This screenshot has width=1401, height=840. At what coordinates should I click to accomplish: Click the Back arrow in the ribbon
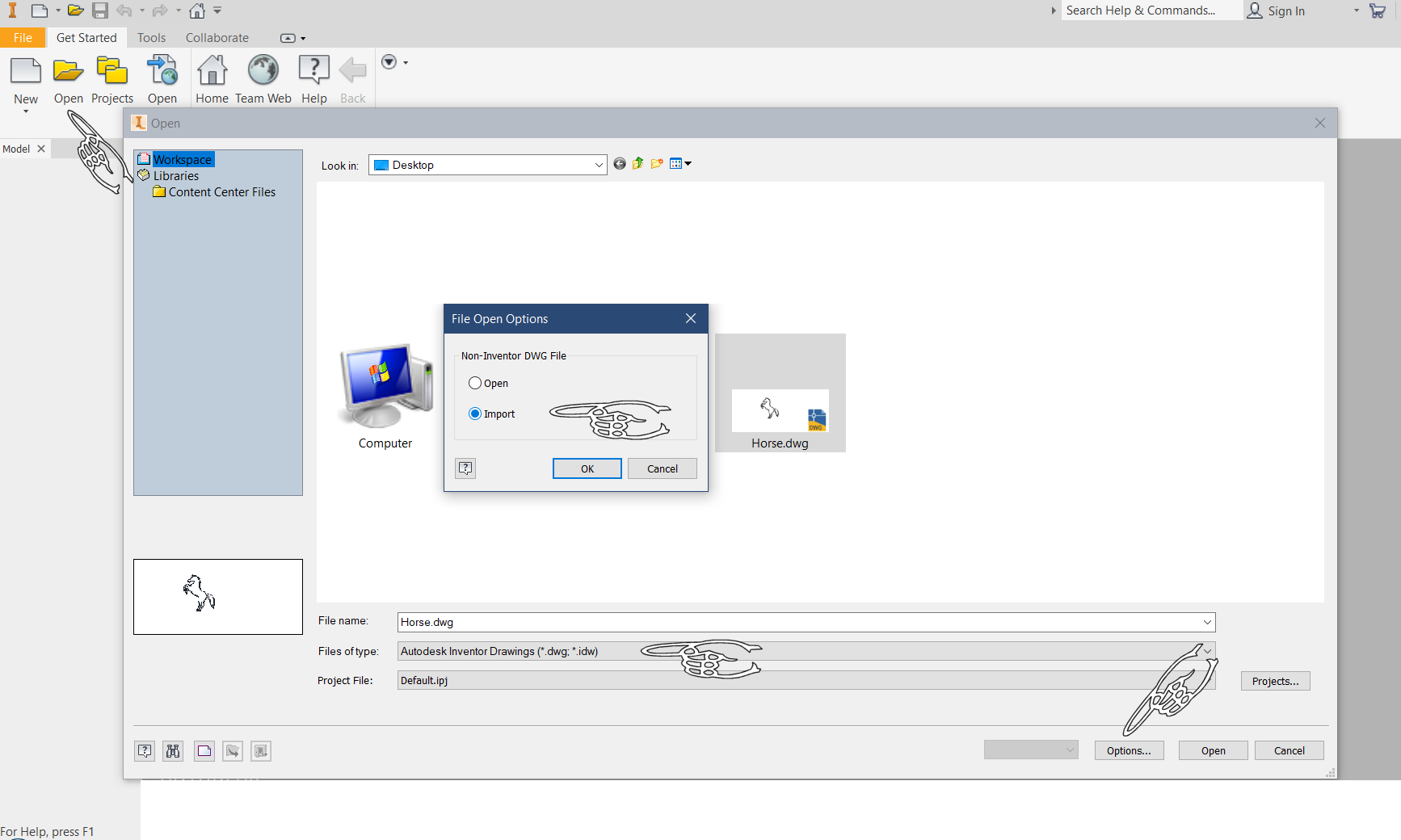point(353,71)
